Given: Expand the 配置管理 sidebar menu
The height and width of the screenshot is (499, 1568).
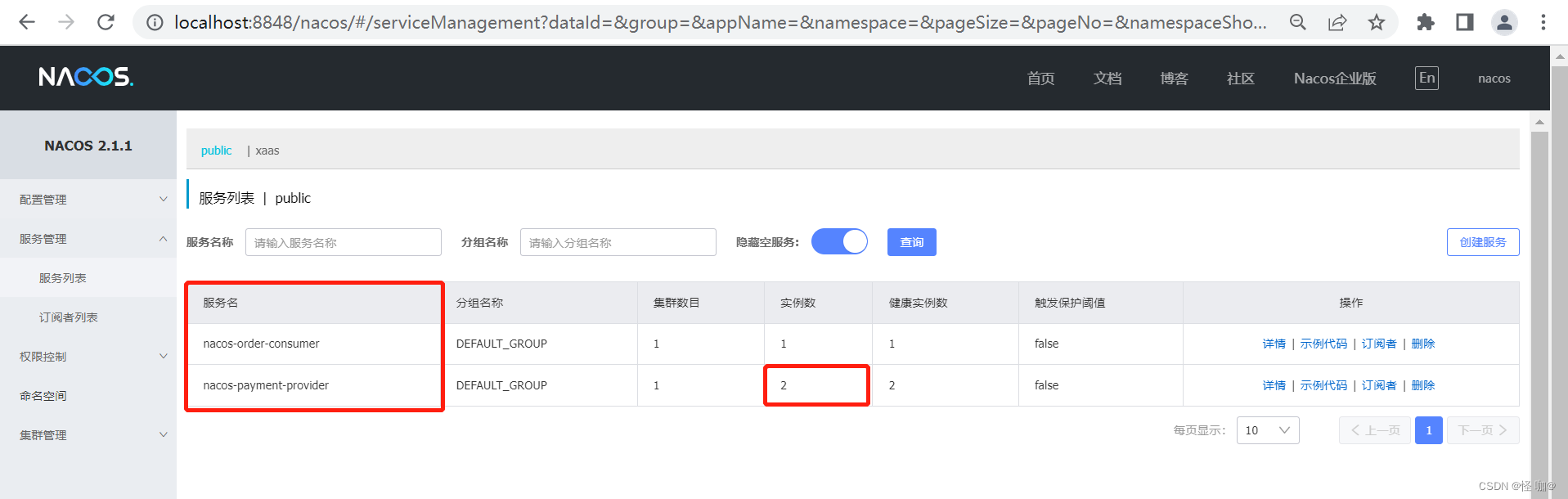Looking at the screenshot, I should tap(88, 199).
